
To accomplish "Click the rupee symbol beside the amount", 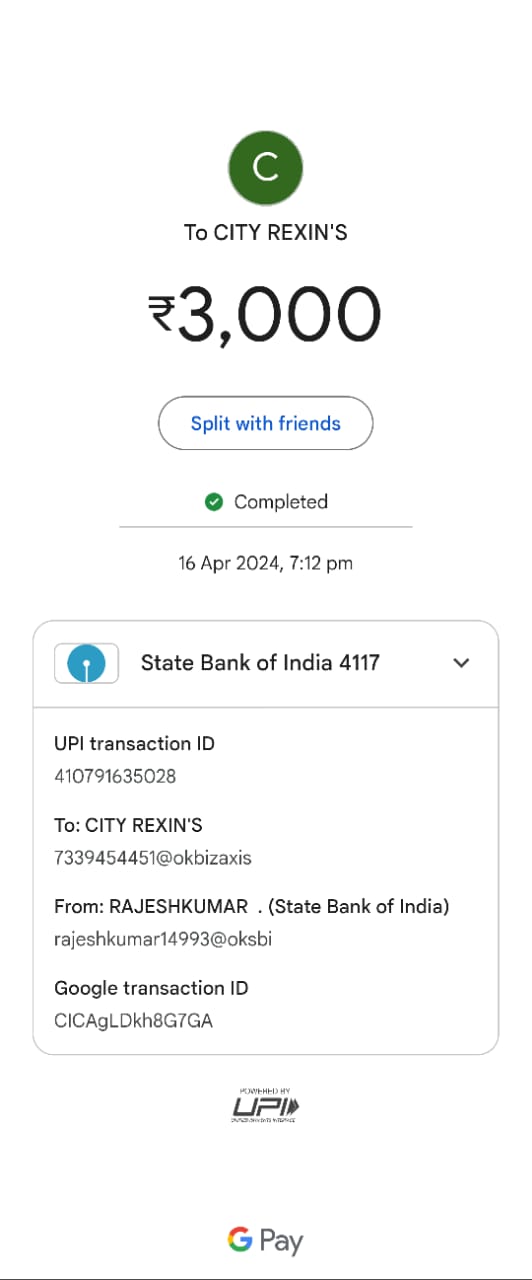I will (162, 314).
